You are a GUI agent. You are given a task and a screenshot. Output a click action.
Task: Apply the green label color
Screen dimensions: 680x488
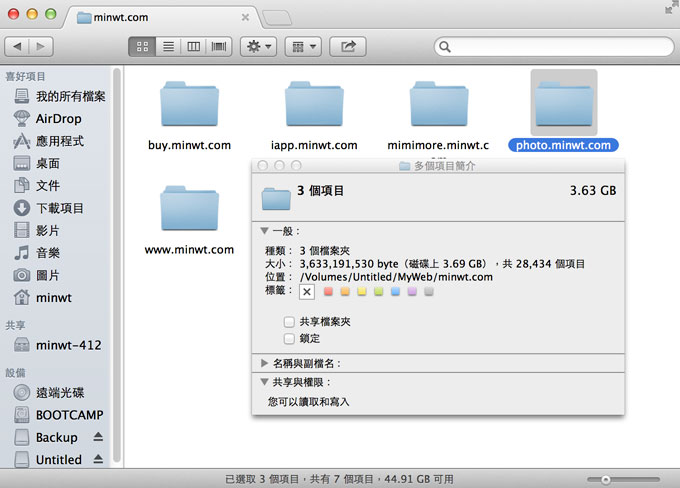[379, 291]
